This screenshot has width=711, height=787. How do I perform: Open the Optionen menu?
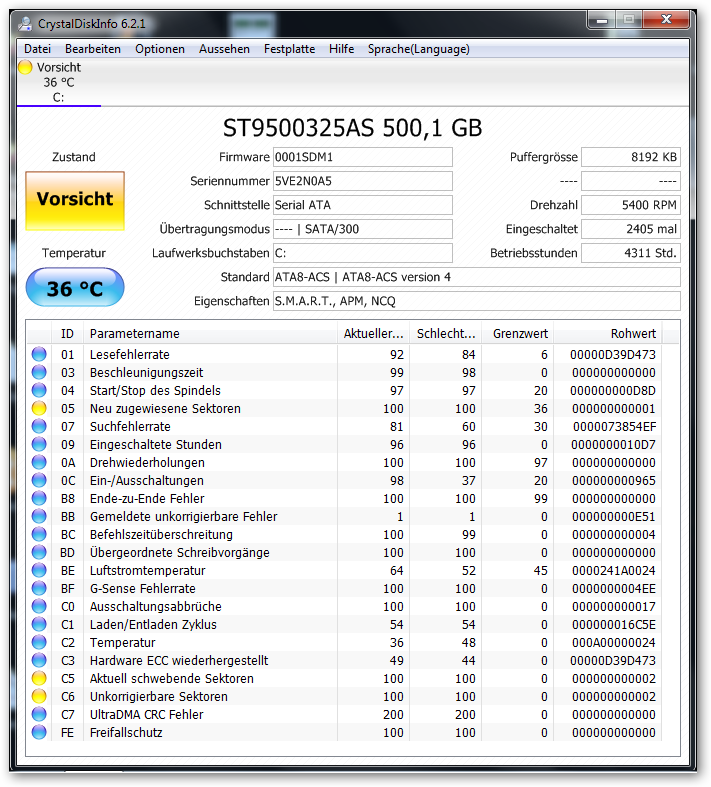pos(160,49)
